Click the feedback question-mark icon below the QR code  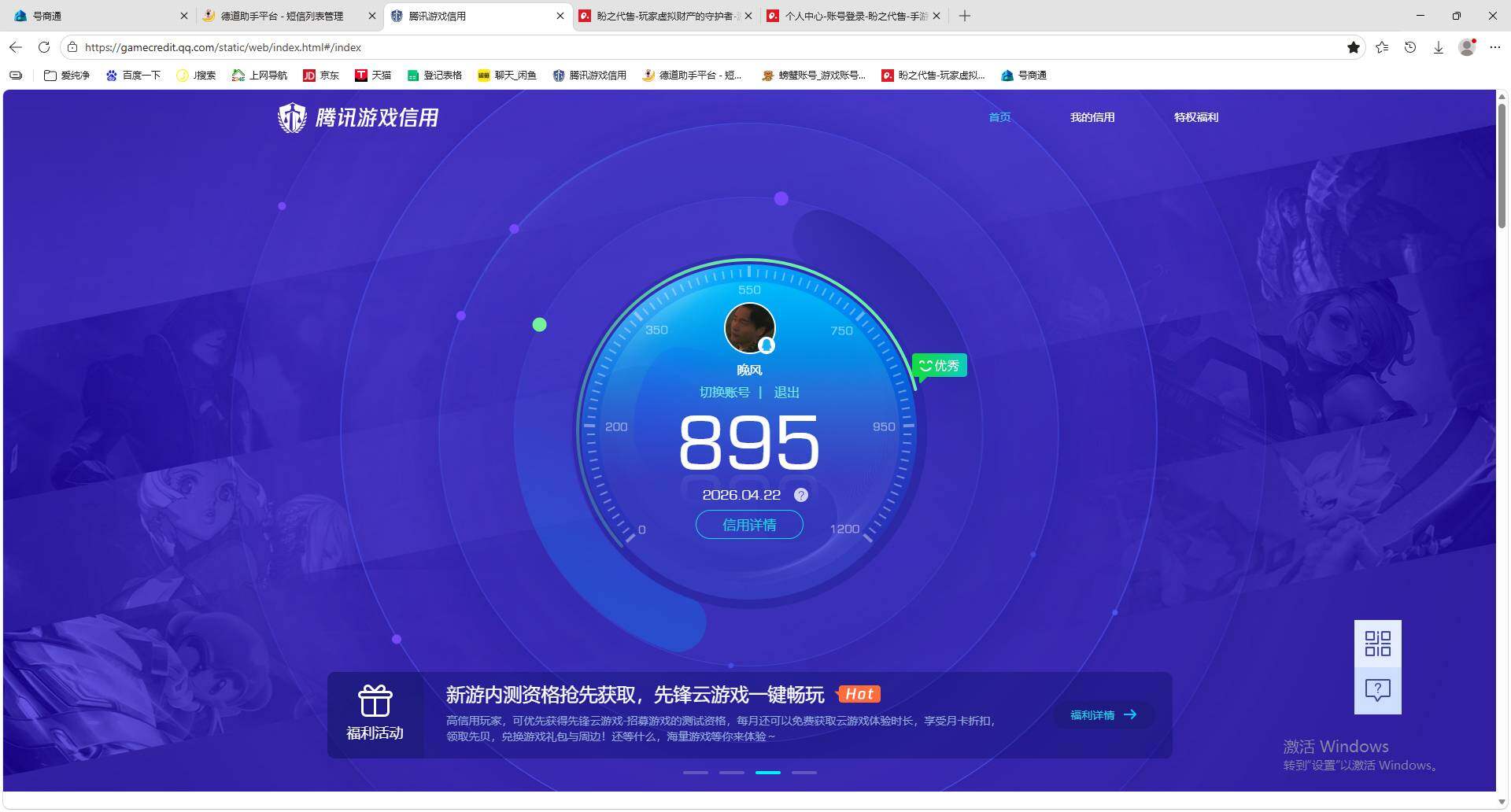pyautogui.click(x=1377, y=690)
